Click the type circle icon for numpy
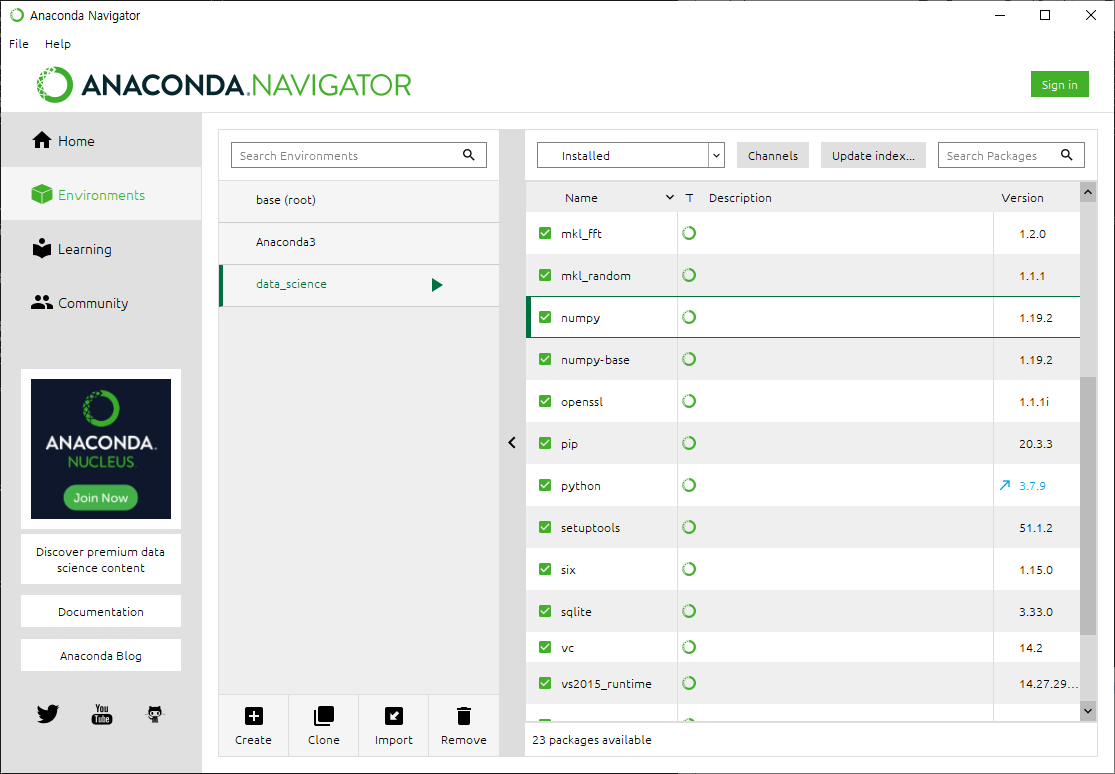Viewport: 1115px width, 774px height. click(x=688, y=317)
